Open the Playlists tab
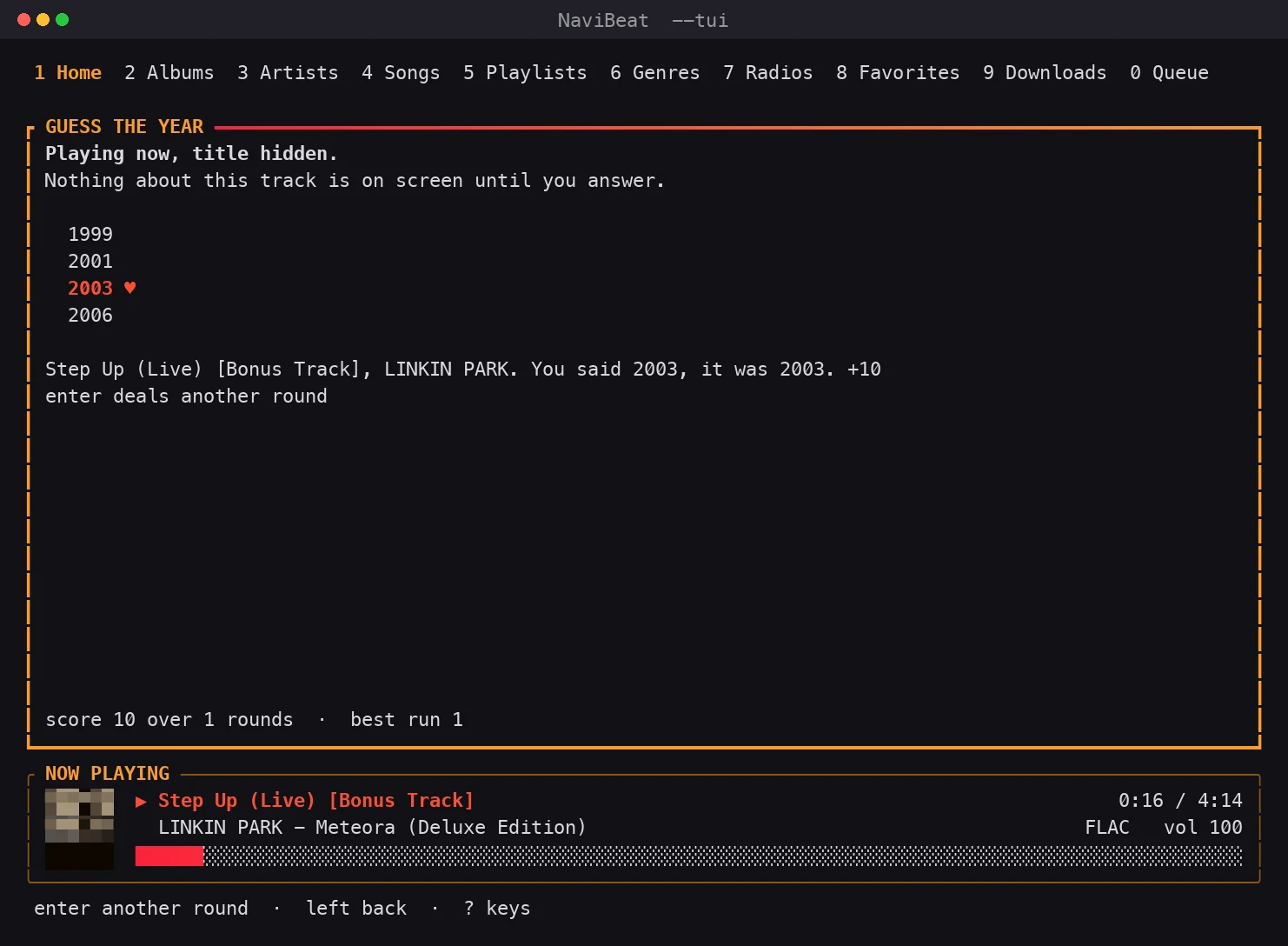The image size is (1288, 946). pyautogui.click(x=525, y=73)
